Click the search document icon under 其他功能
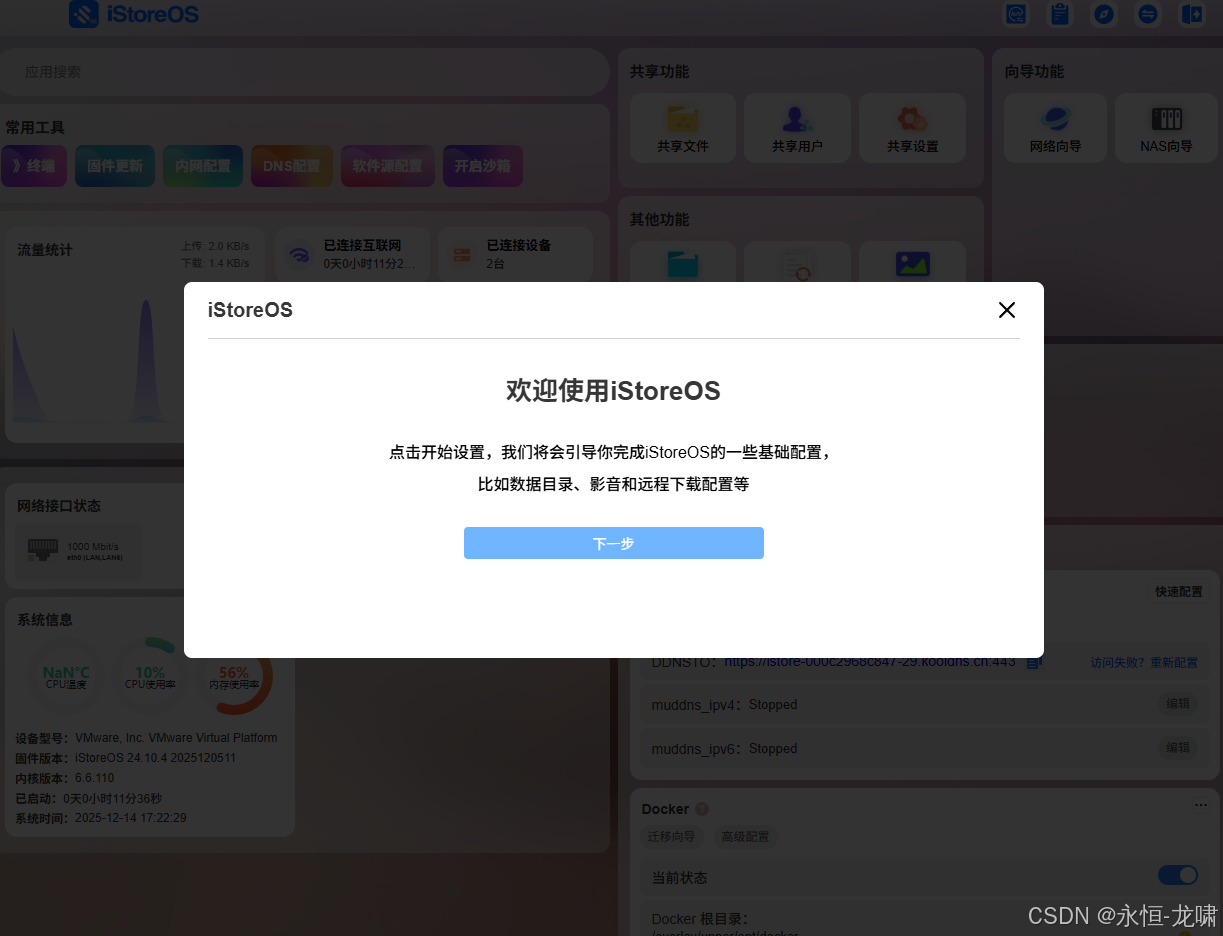 (797, 266)
